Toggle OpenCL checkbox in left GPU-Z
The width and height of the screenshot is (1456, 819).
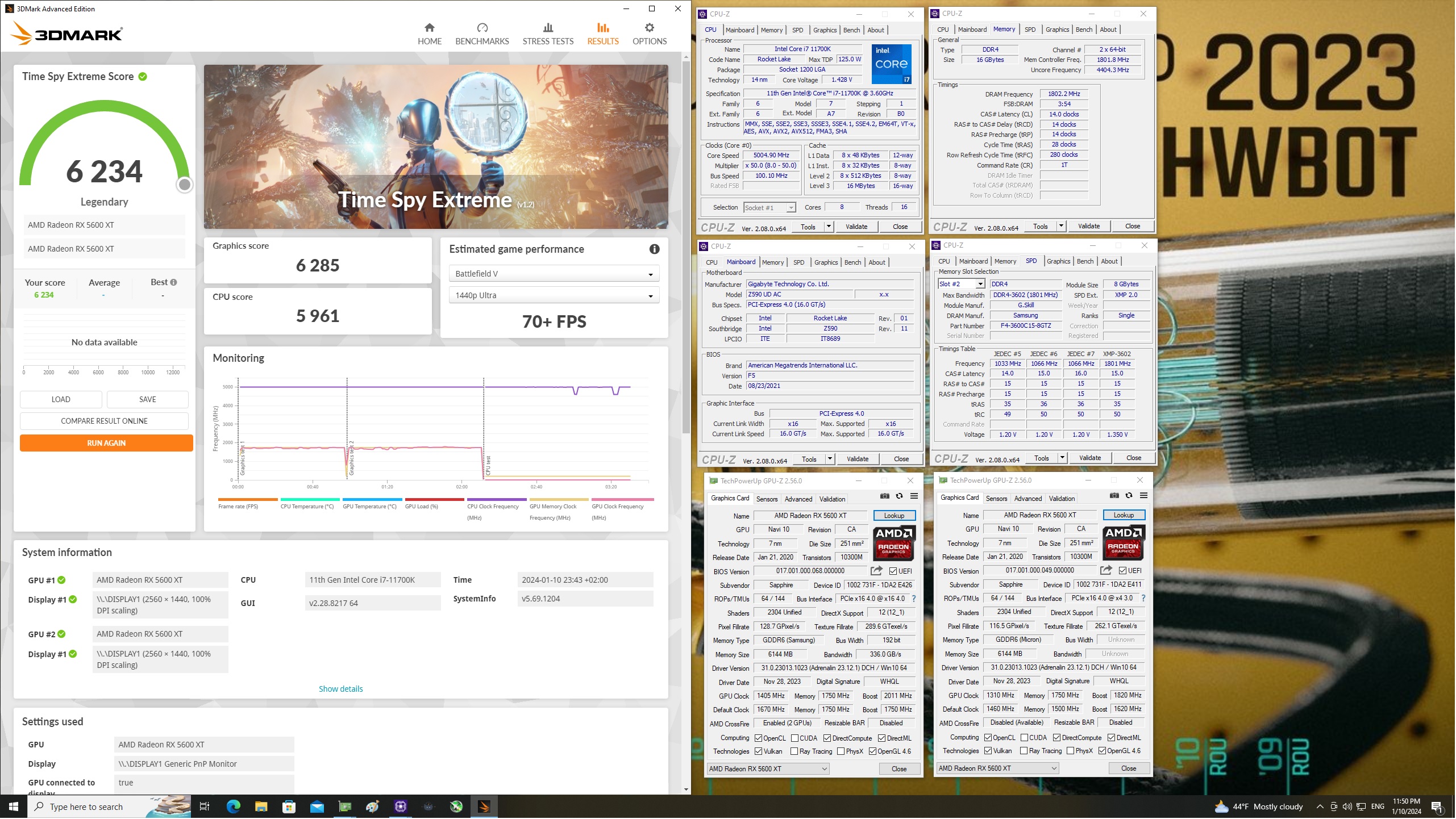click(x=759, y=739)
